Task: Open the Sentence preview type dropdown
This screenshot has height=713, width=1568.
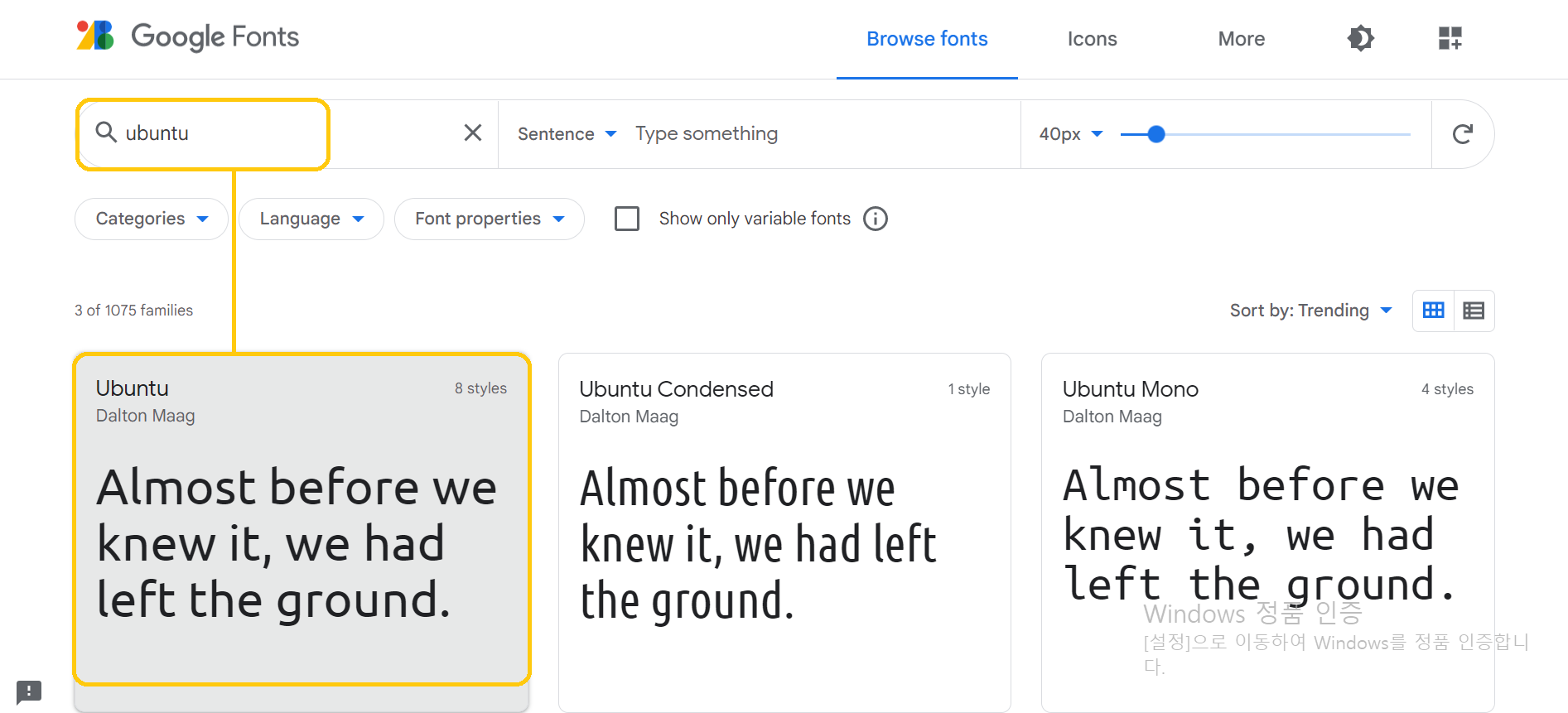Action: click(x=567, y=134)
